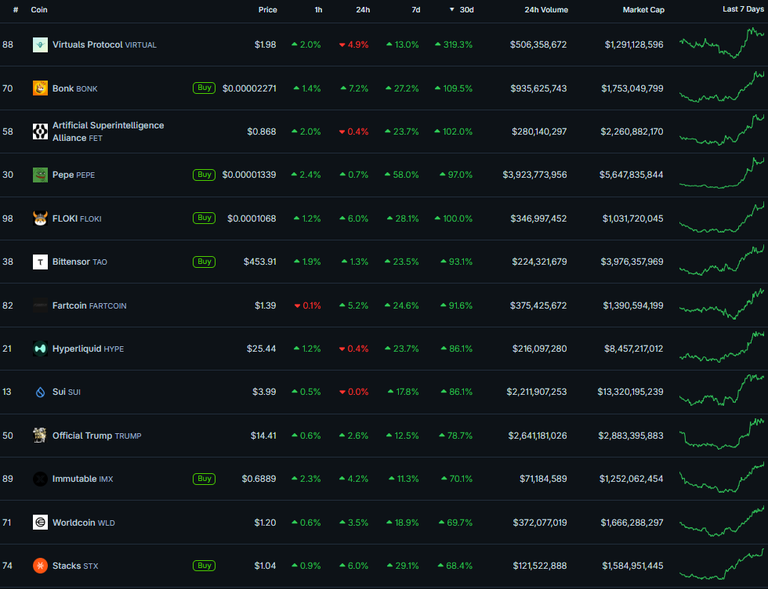Open the Virtuals Protocol coin page link
This screenshot has height=589, width=768.
click(x=104, y=45)
